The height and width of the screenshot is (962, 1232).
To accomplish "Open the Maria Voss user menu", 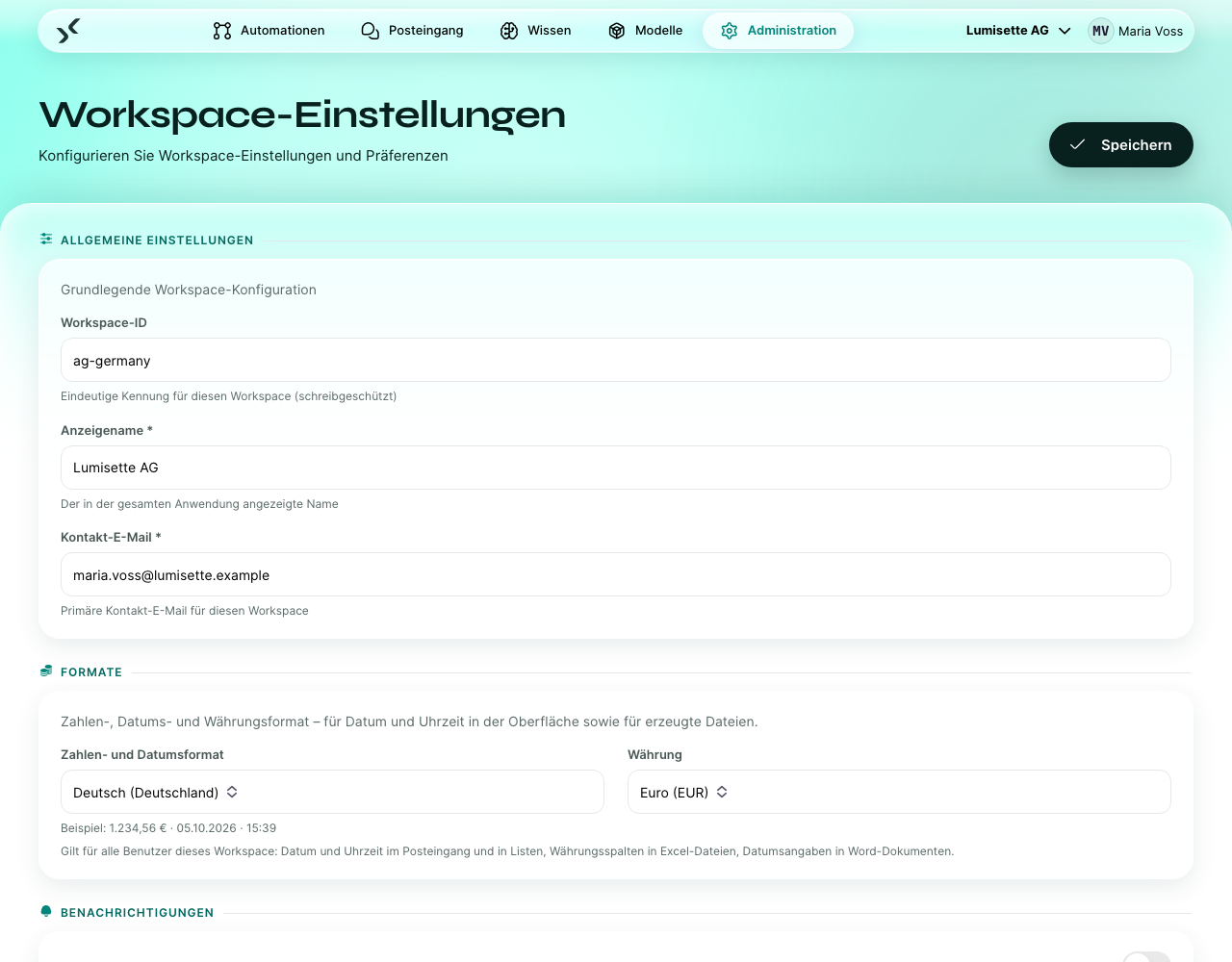I will tap(1136, 31).
